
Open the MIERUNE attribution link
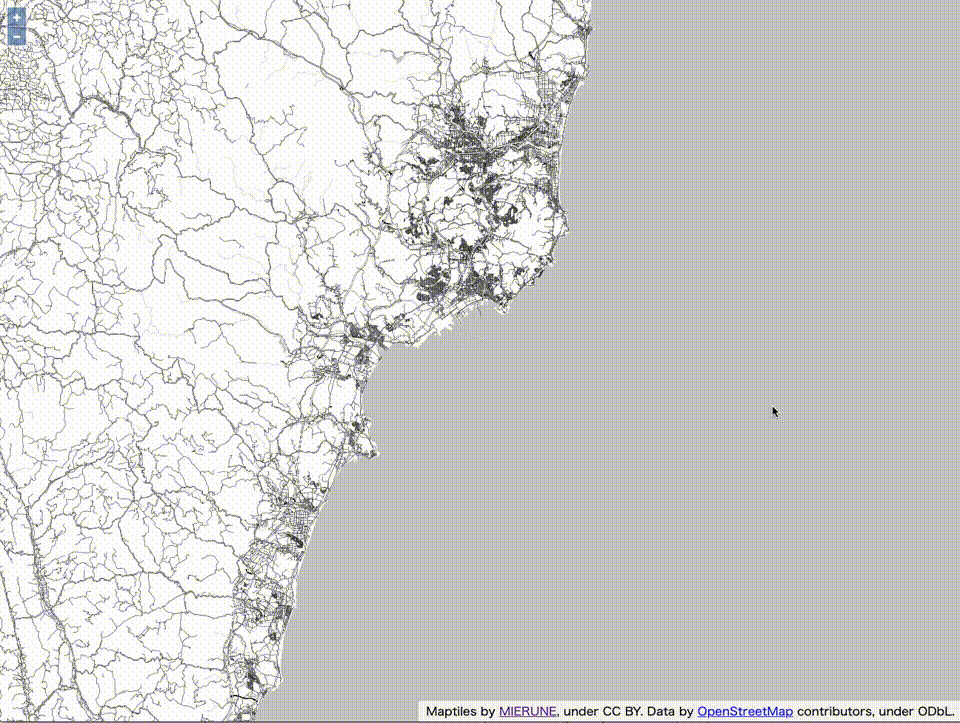527,711
